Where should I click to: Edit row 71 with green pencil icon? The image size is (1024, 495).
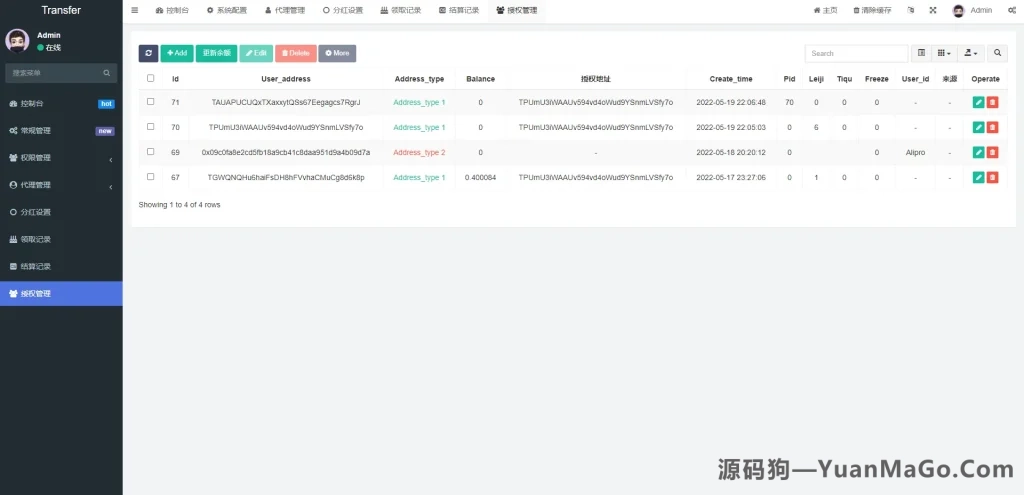(x=978, y=103)
